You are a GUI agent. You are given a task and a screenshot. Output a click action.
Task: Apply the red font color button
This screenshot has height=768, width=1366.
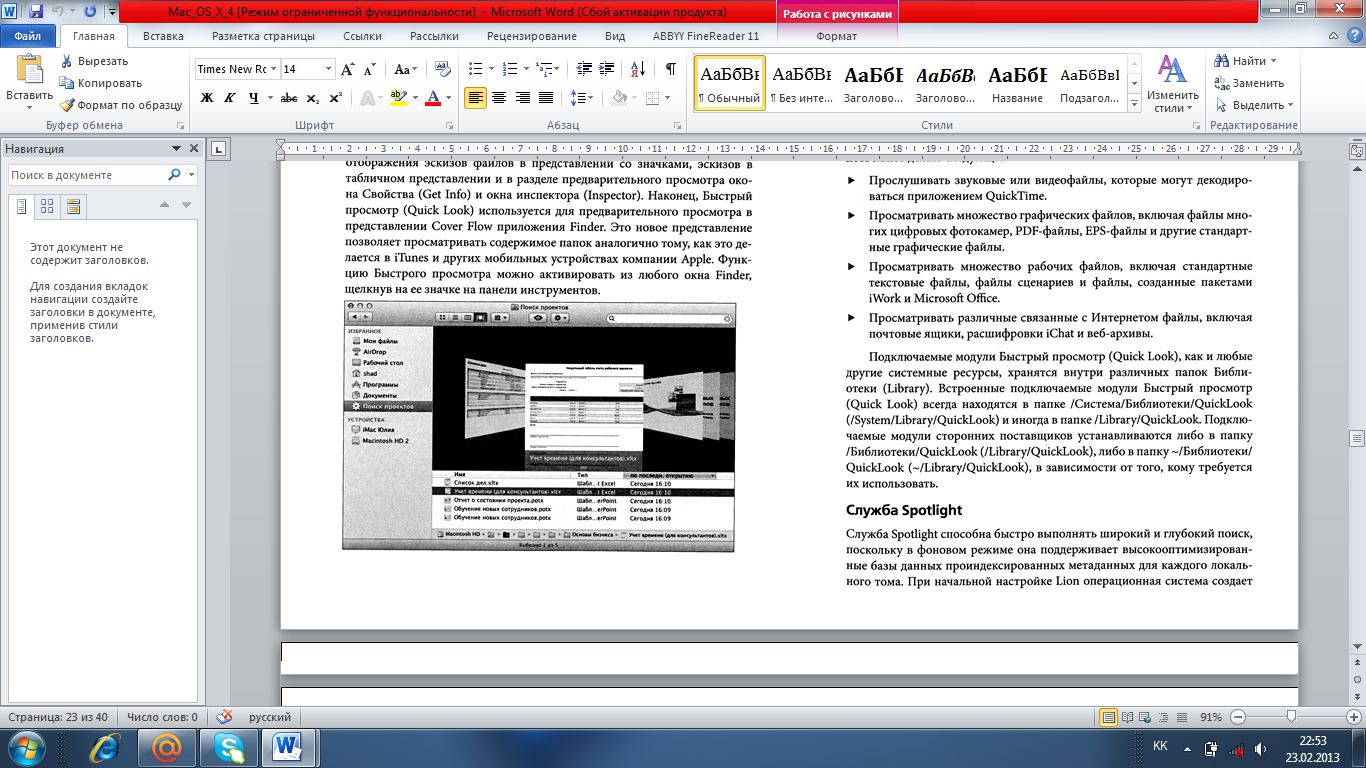432,98
